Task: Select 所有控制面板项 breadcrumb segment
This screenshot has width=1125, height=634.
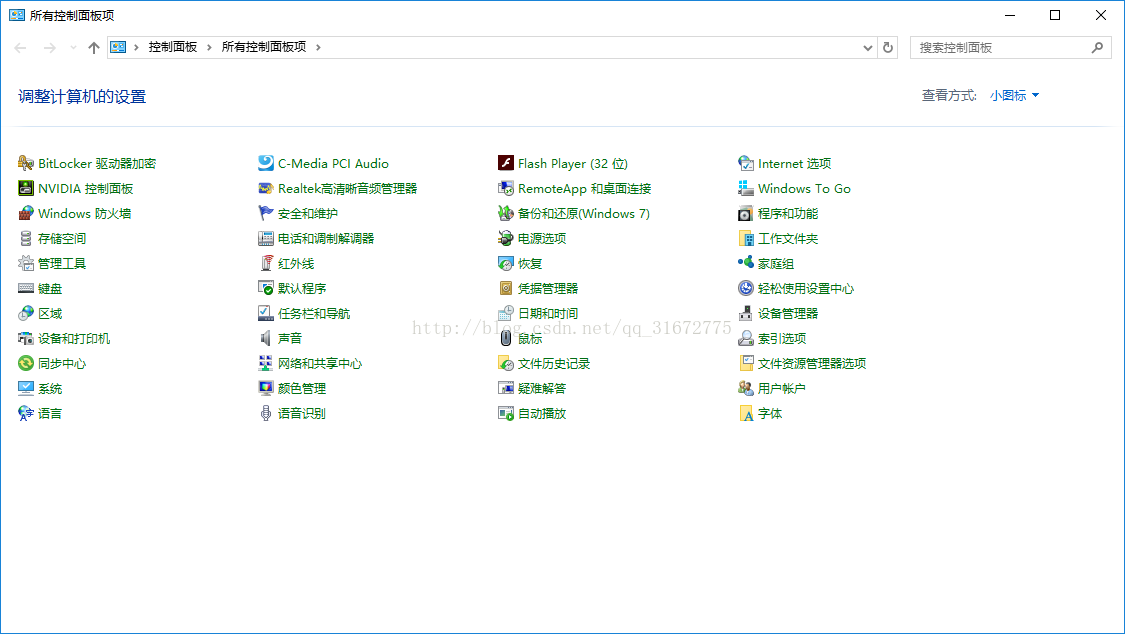Action: [x=264, y=47]
